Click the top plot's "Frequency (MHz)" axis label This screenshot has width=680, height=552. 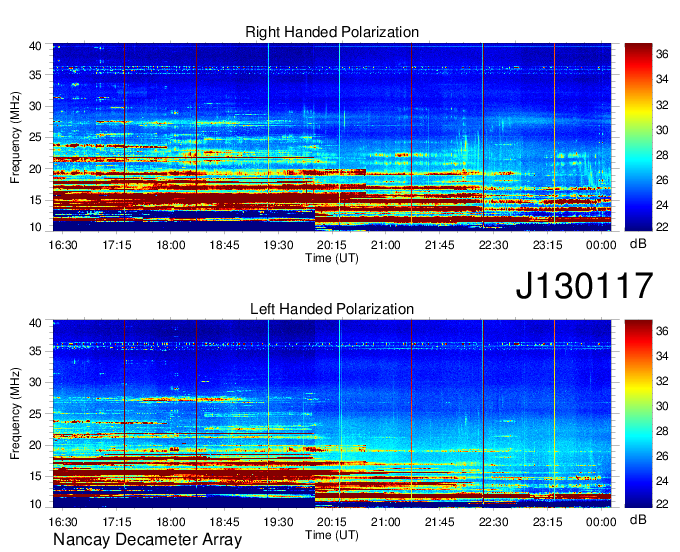pos(15,137)
